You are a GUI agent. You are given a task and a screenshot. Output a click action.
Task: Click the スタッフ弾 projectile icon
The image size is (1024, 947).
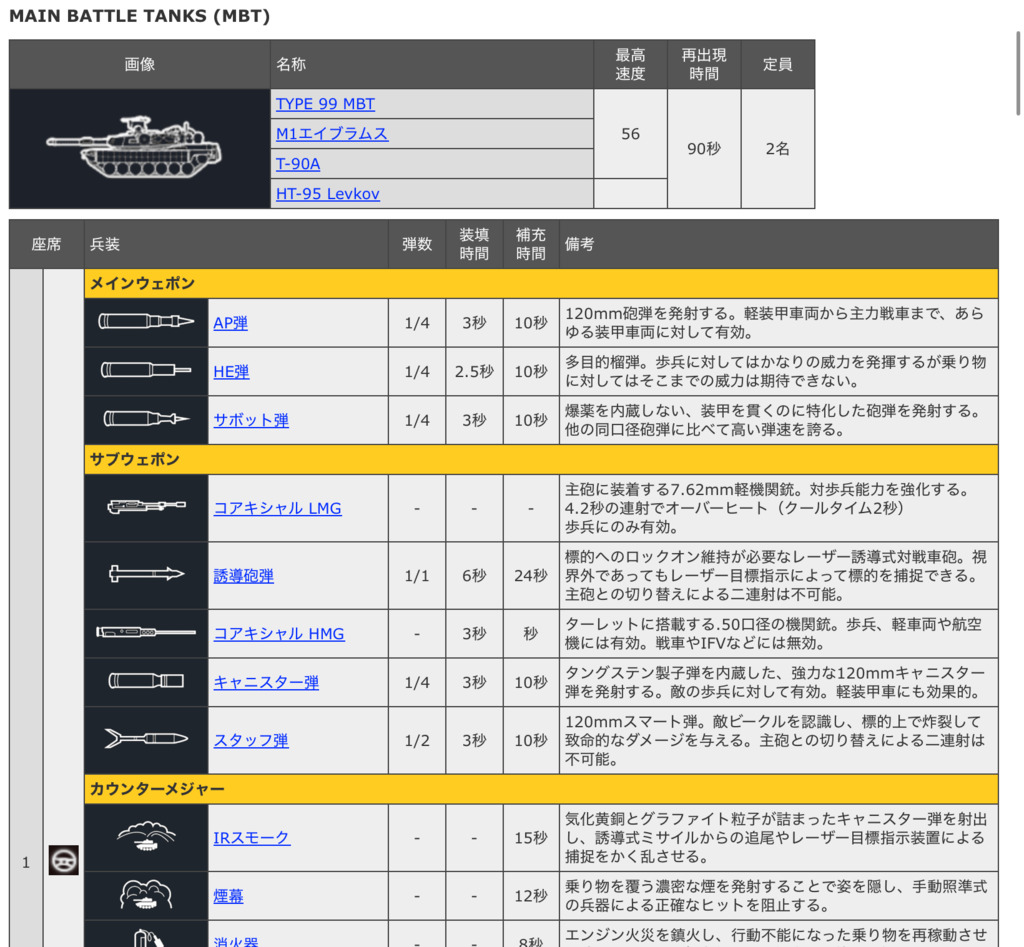point(146,740)
